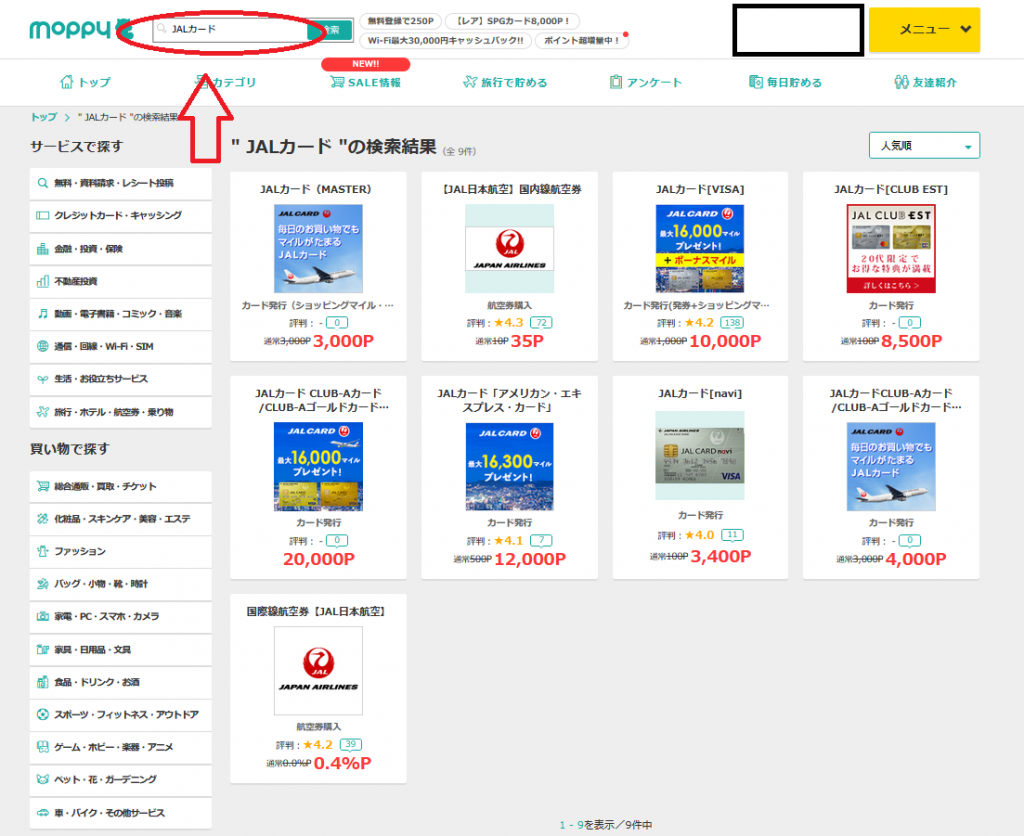Click the cart icon for 総合通販・買取・チケット

[42, 486]
